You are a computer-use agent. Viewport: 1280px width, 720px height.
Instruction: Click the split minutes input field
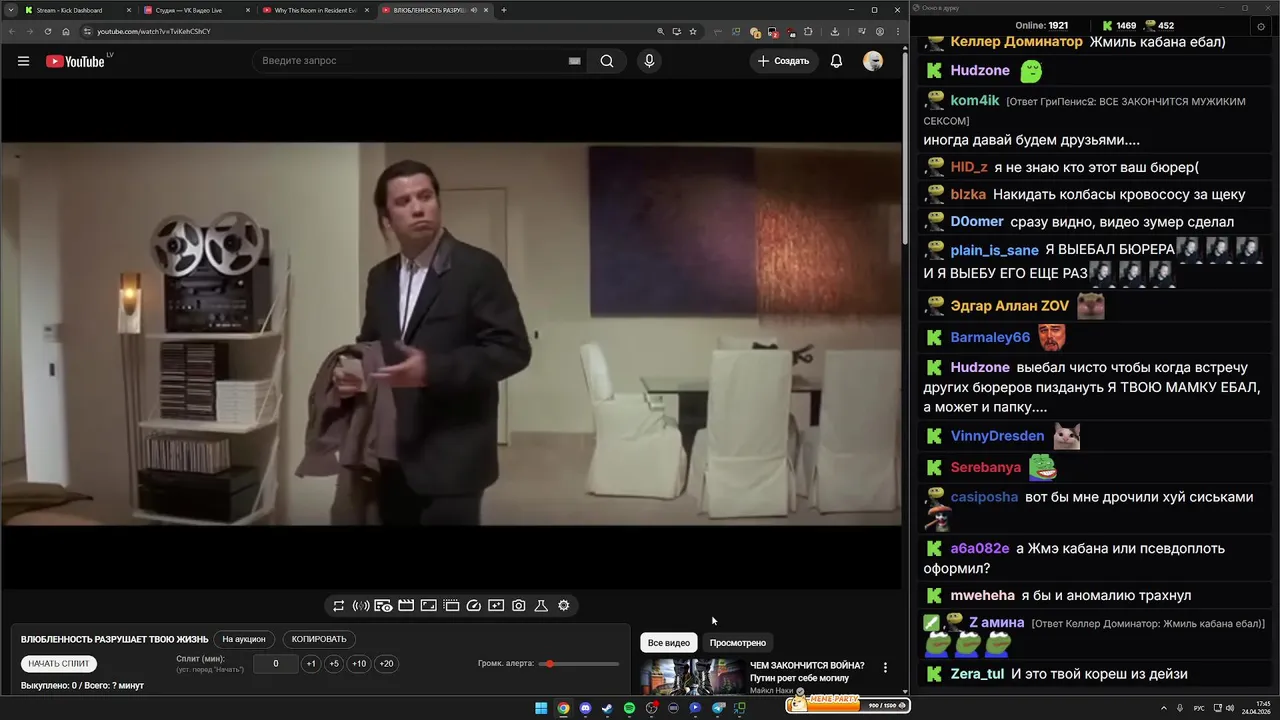pyautogui.click(x=276, y=664)
